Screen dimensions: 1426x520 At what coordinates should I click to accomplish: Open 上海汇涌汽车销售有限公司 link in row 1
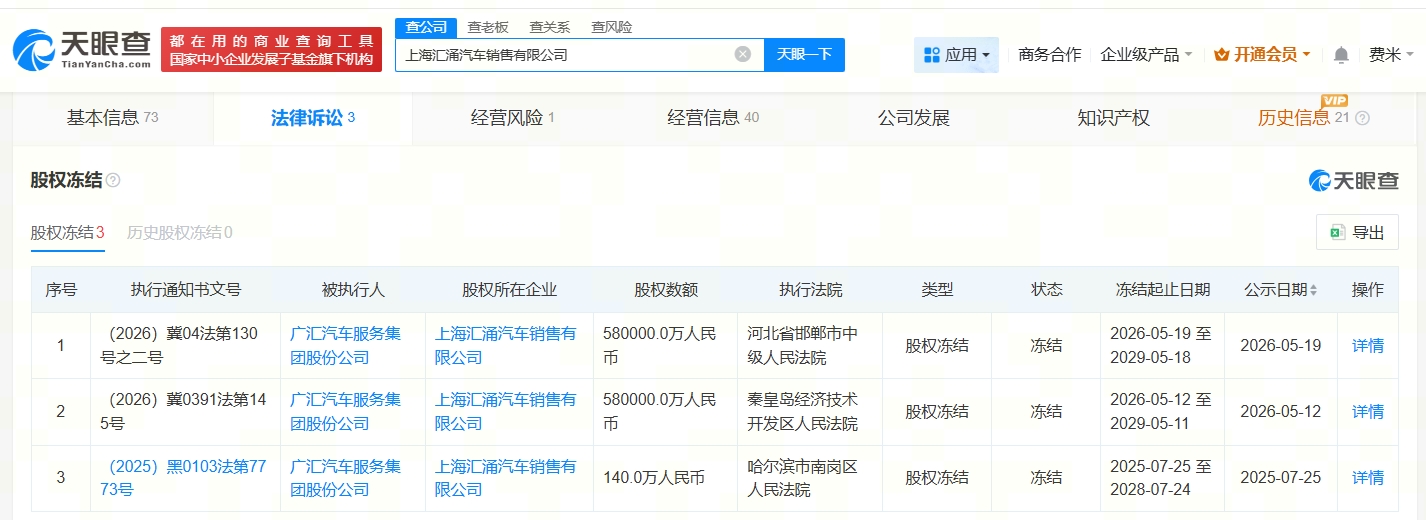coord(505,346)
